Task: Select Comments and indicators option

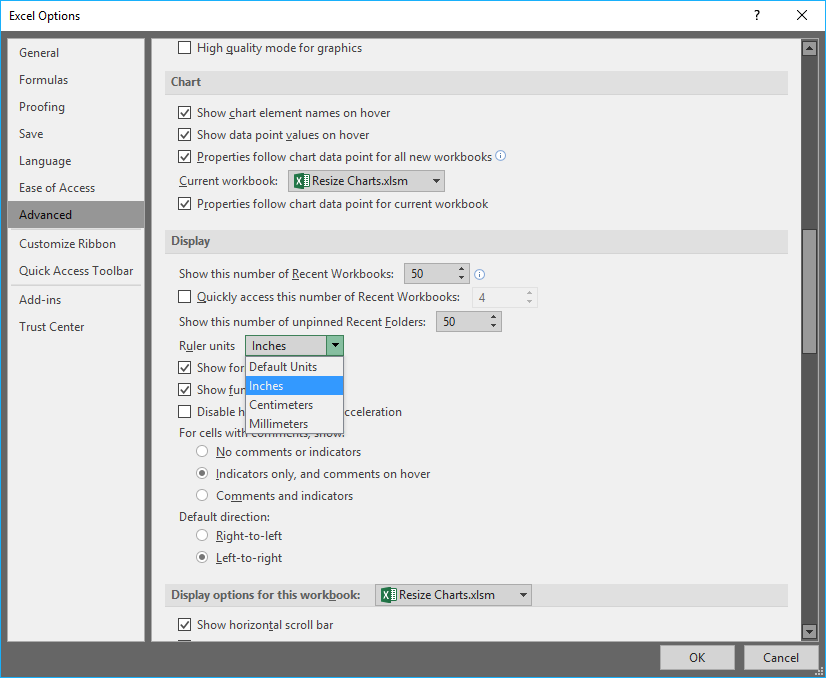Action: [202, 496]
